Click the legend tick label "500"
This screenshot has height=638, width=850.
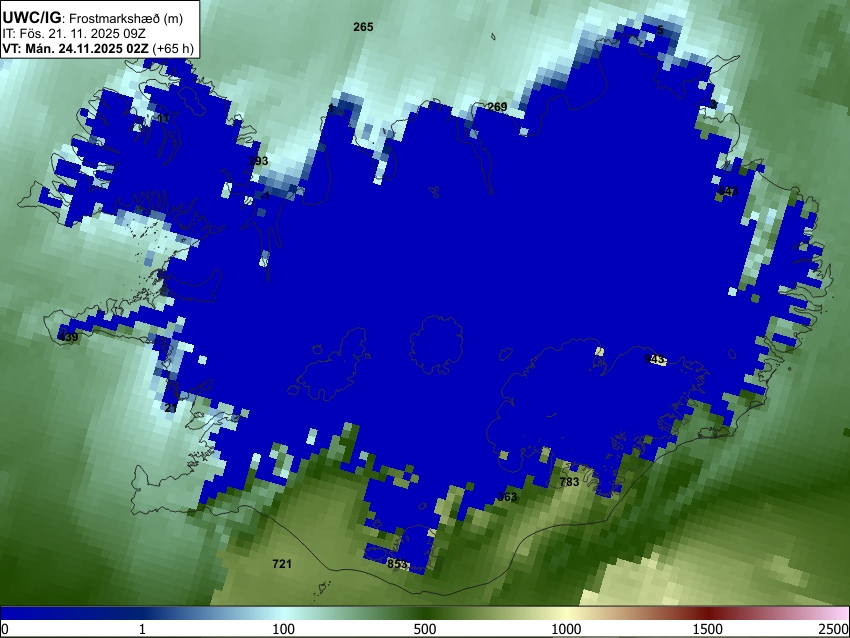tap(425, 629)
